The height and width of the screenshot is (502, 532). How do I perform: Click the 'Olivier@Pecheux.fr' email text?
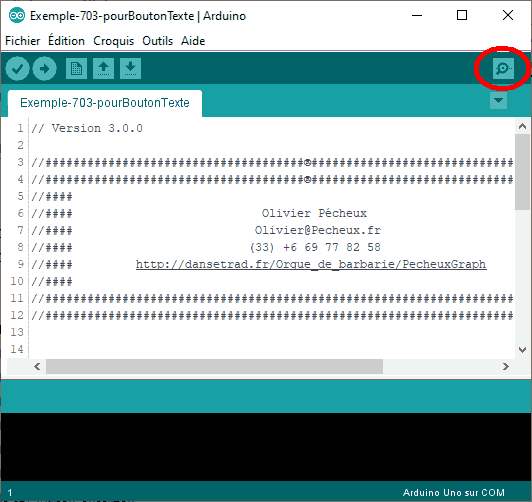tap(318, 230)
